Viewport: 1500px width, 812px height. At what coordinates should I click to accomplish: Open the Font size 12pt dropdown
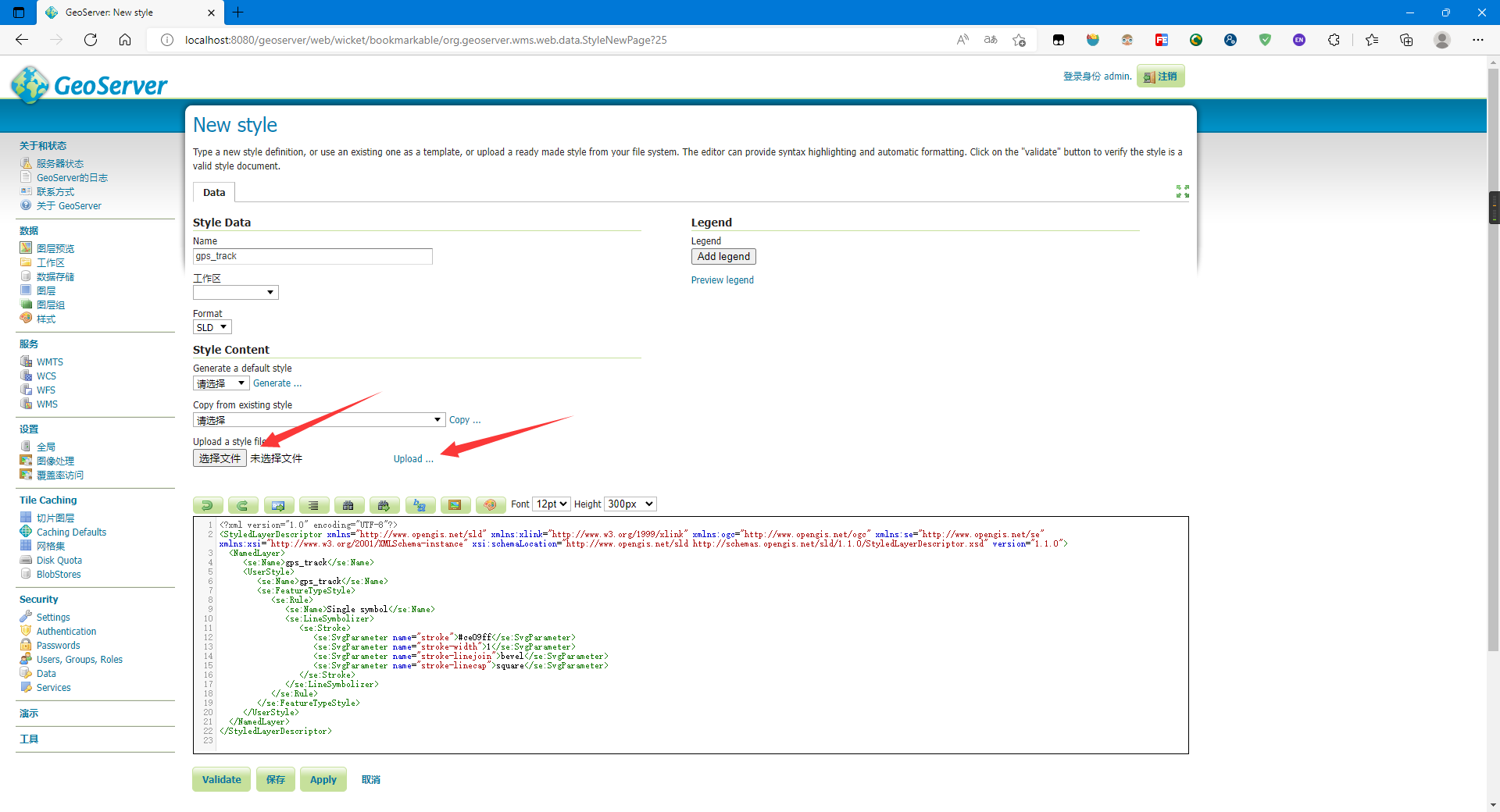click(552, 504)
